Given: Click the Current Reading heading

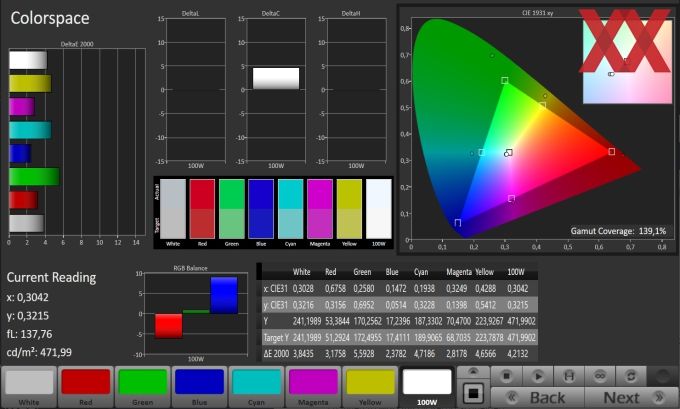Looking at the screenshot, I should pyautogui.click(x=51, y=278).
